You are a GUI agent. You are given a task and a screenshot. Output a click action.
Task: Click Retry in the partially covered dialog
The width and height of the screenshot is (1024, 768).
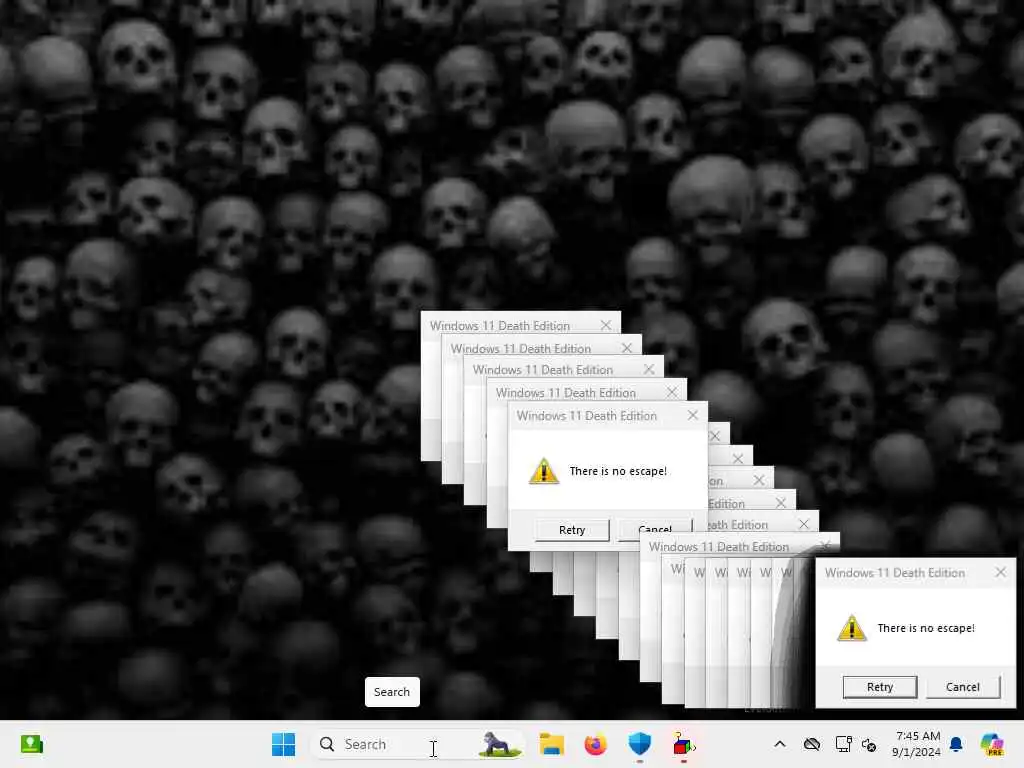(572, 530)
